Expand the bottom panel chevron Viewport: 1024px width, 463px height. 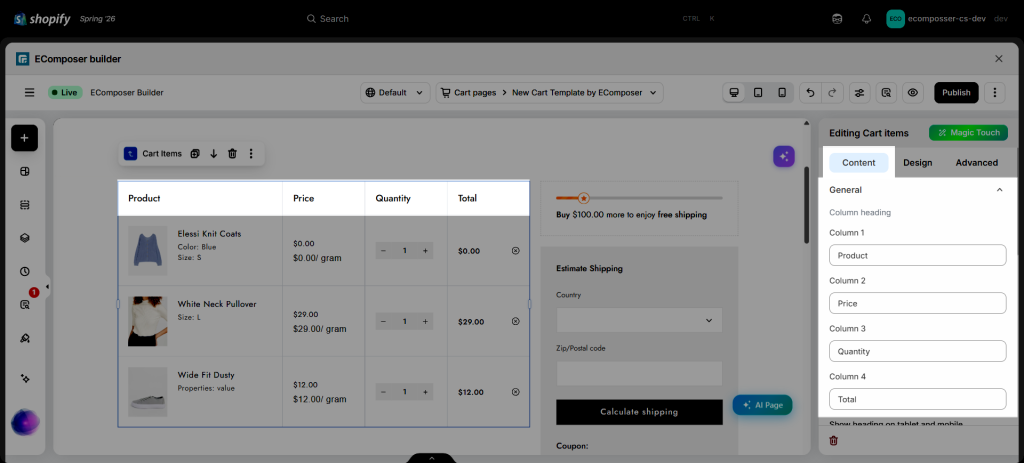coord(432,458)
